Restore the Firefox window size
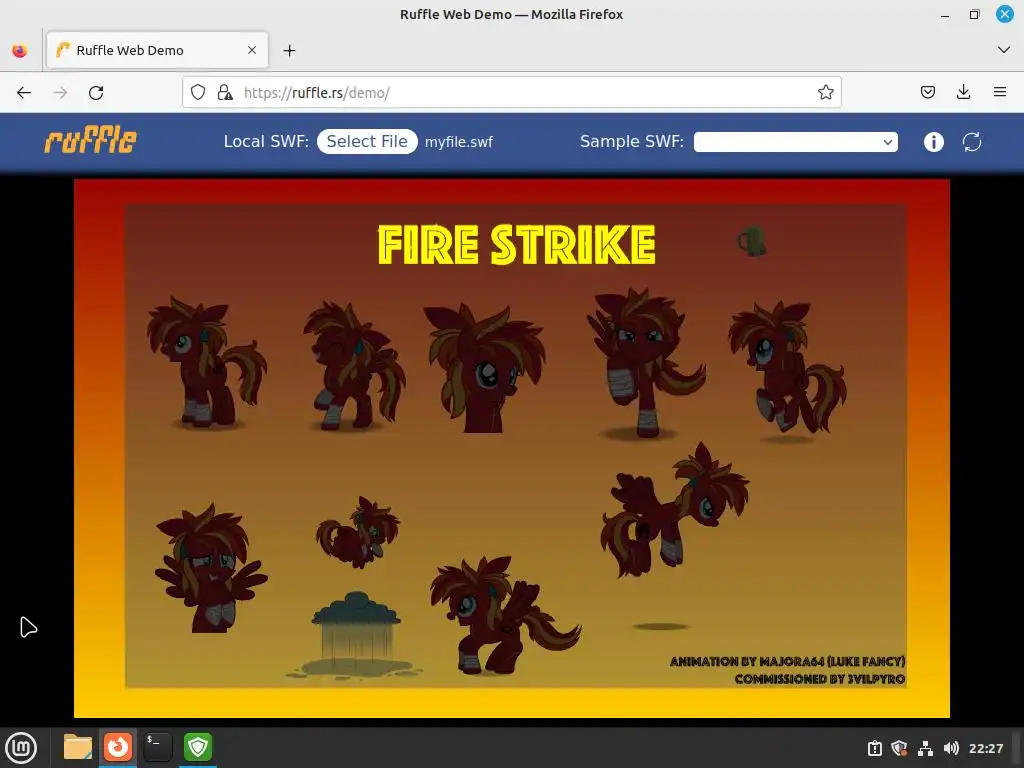Image resolution: width=1024 pixels, height=768 pixels. coord(974,14)
